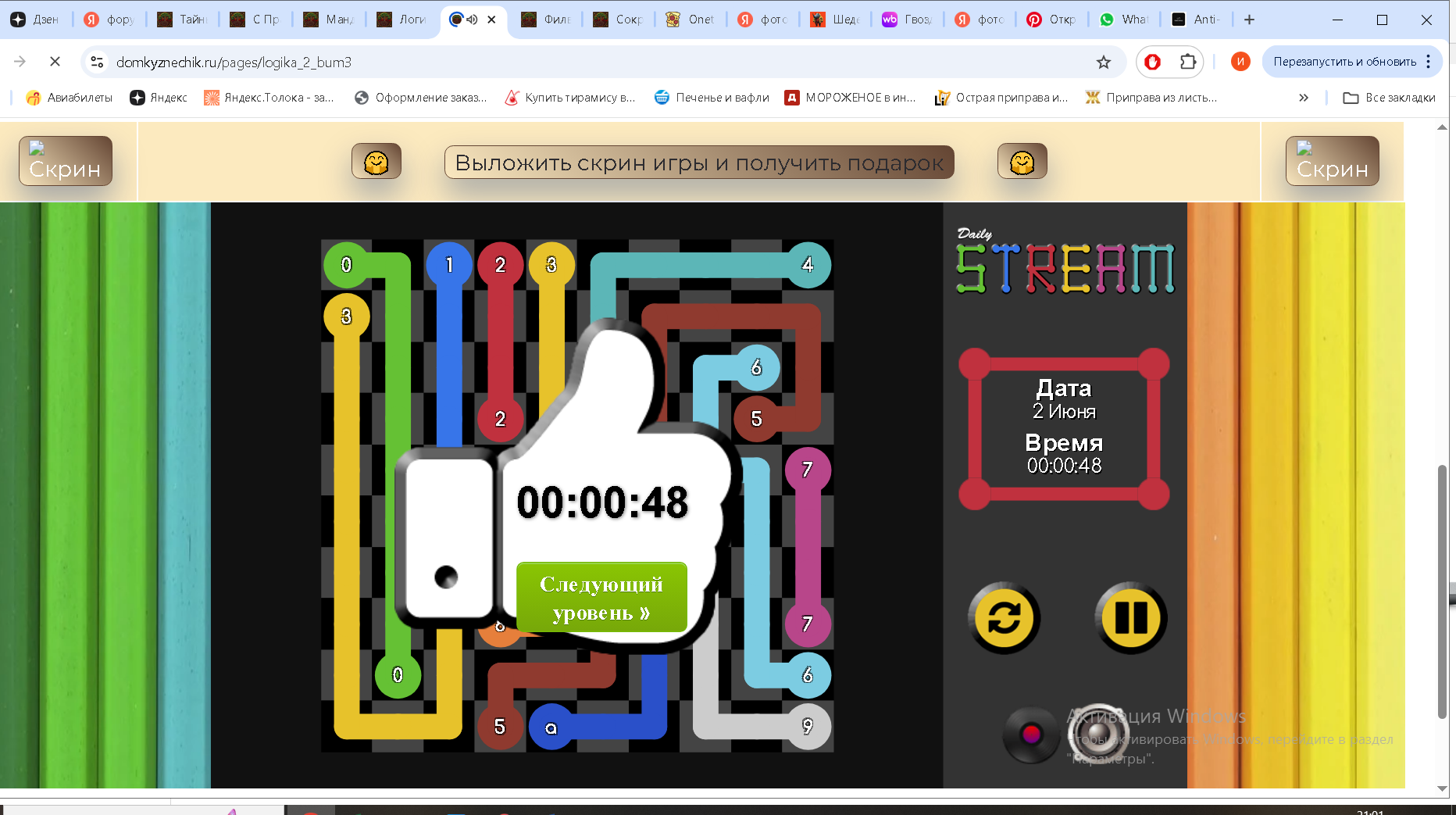Stop loading the page
Screen dimensions: 1456x815
(x=55, y=62)
